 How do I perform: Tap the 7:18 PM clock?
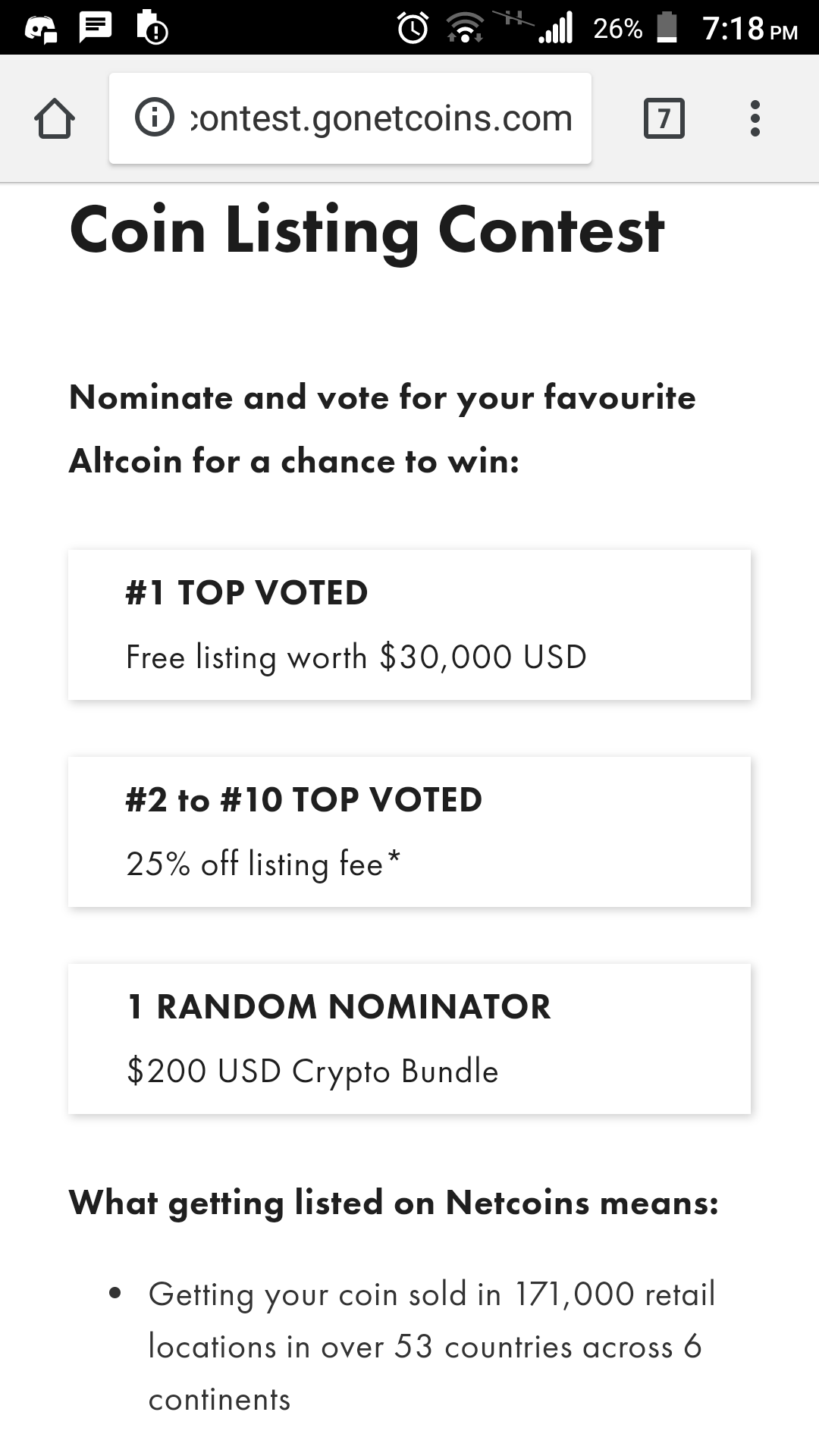point(749,29)
